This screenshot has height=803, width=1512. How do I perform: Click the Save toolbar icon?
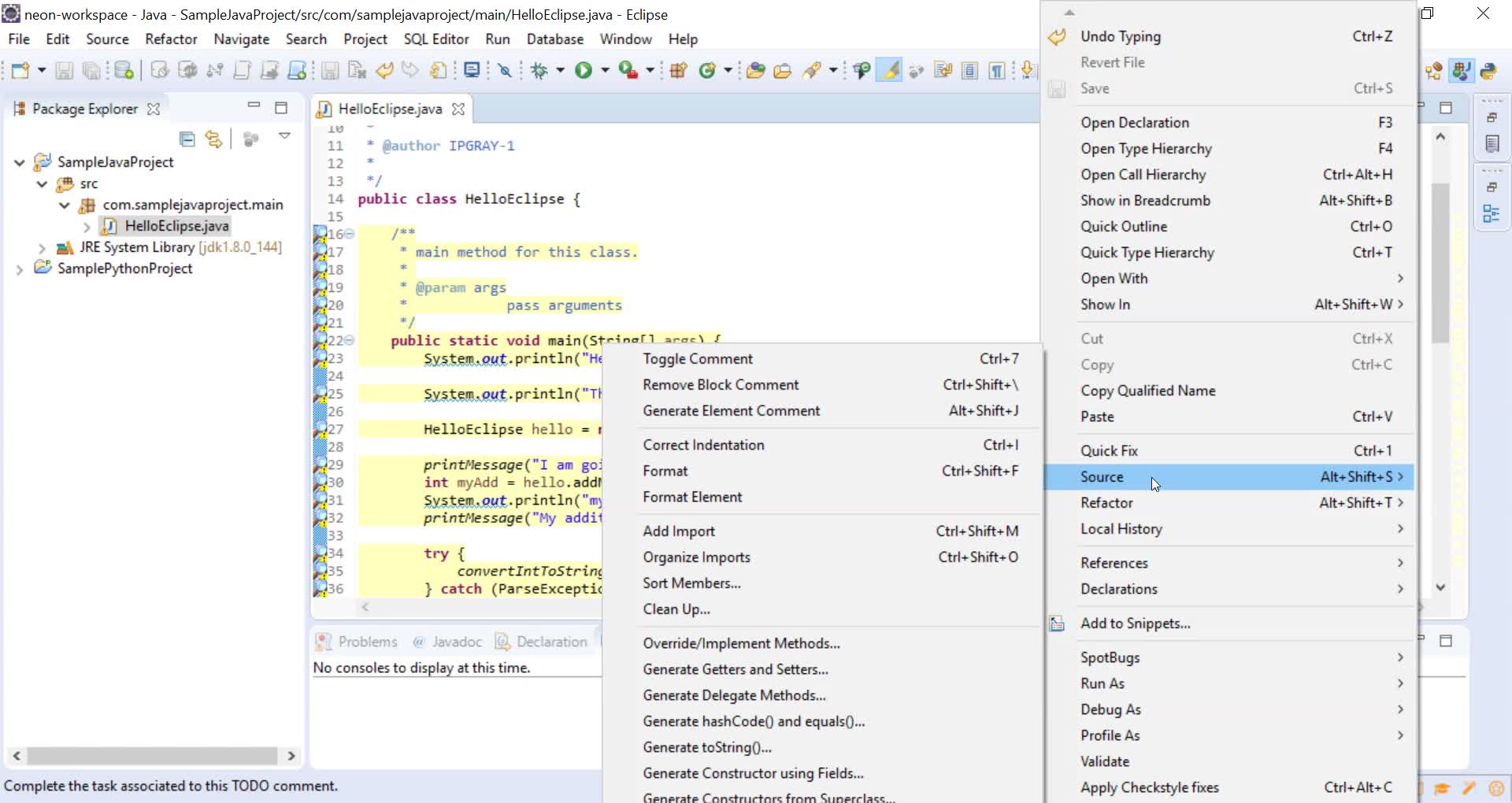(x=63, y=70)
